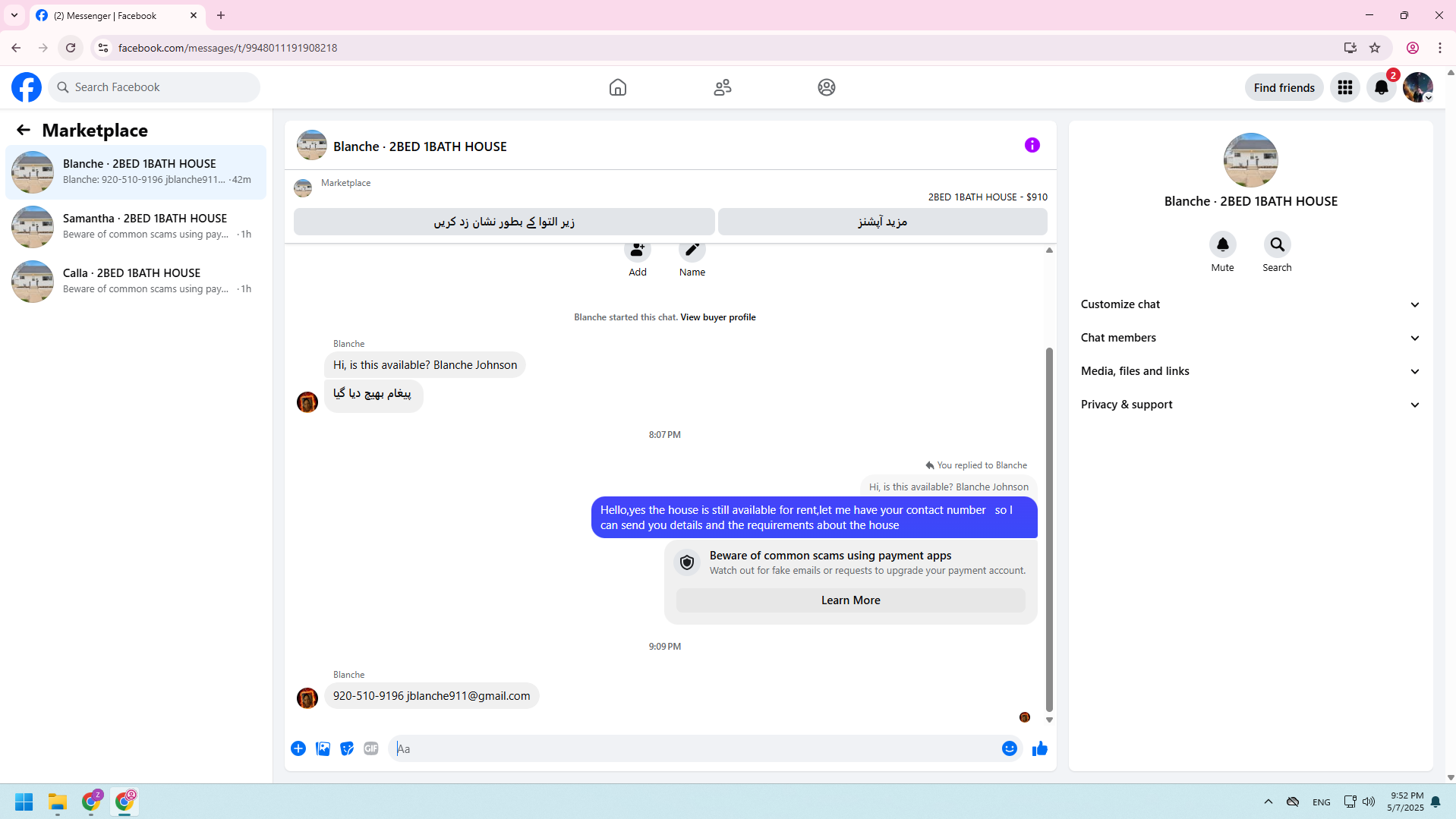This screenshot has width=1456, height=819.
Task: Click the Add people icon
Action: (638, 250)
